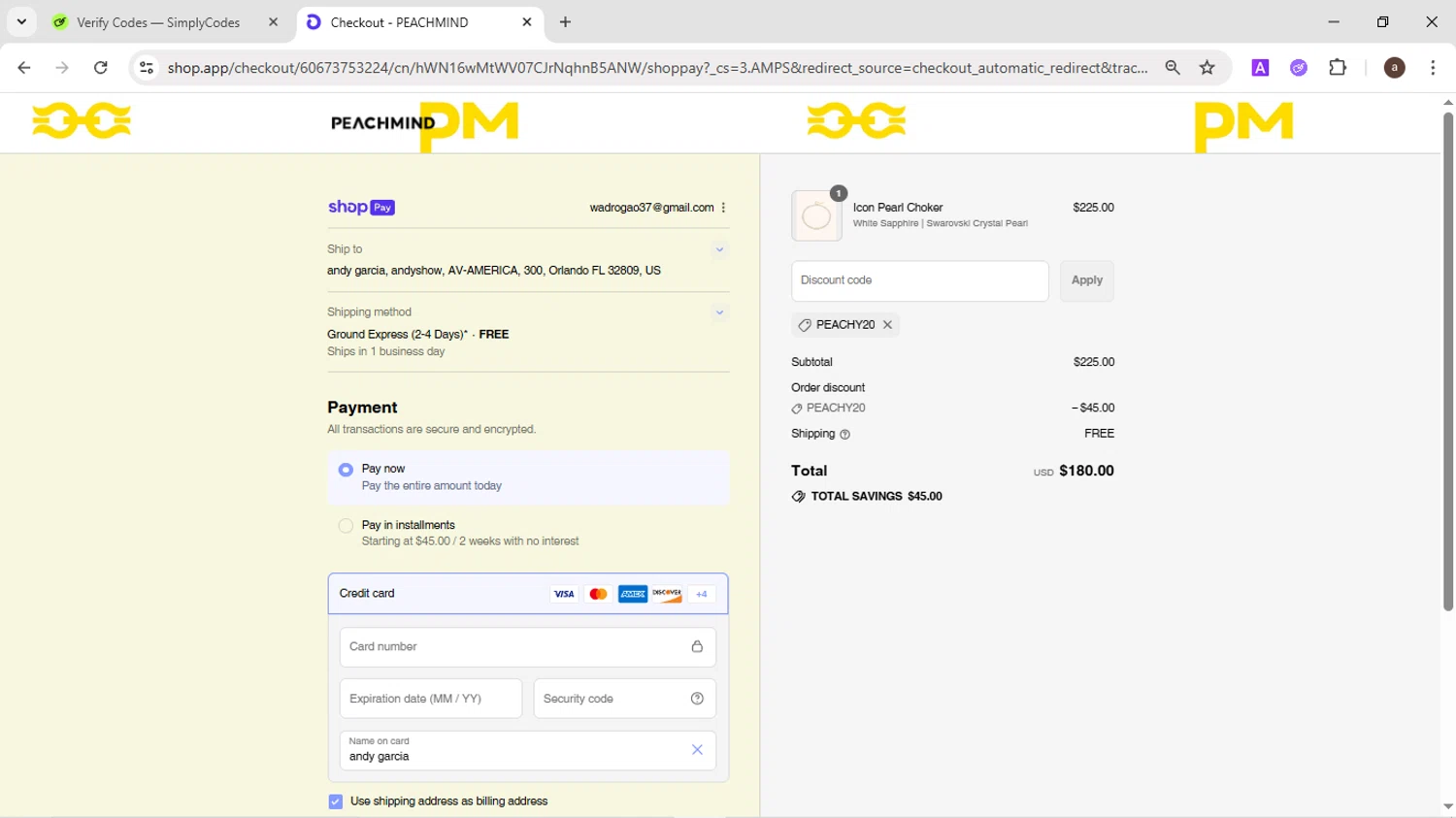Click the lock icon in Card number
This screenshot has width=1456, height=818.
coord(697,647)
